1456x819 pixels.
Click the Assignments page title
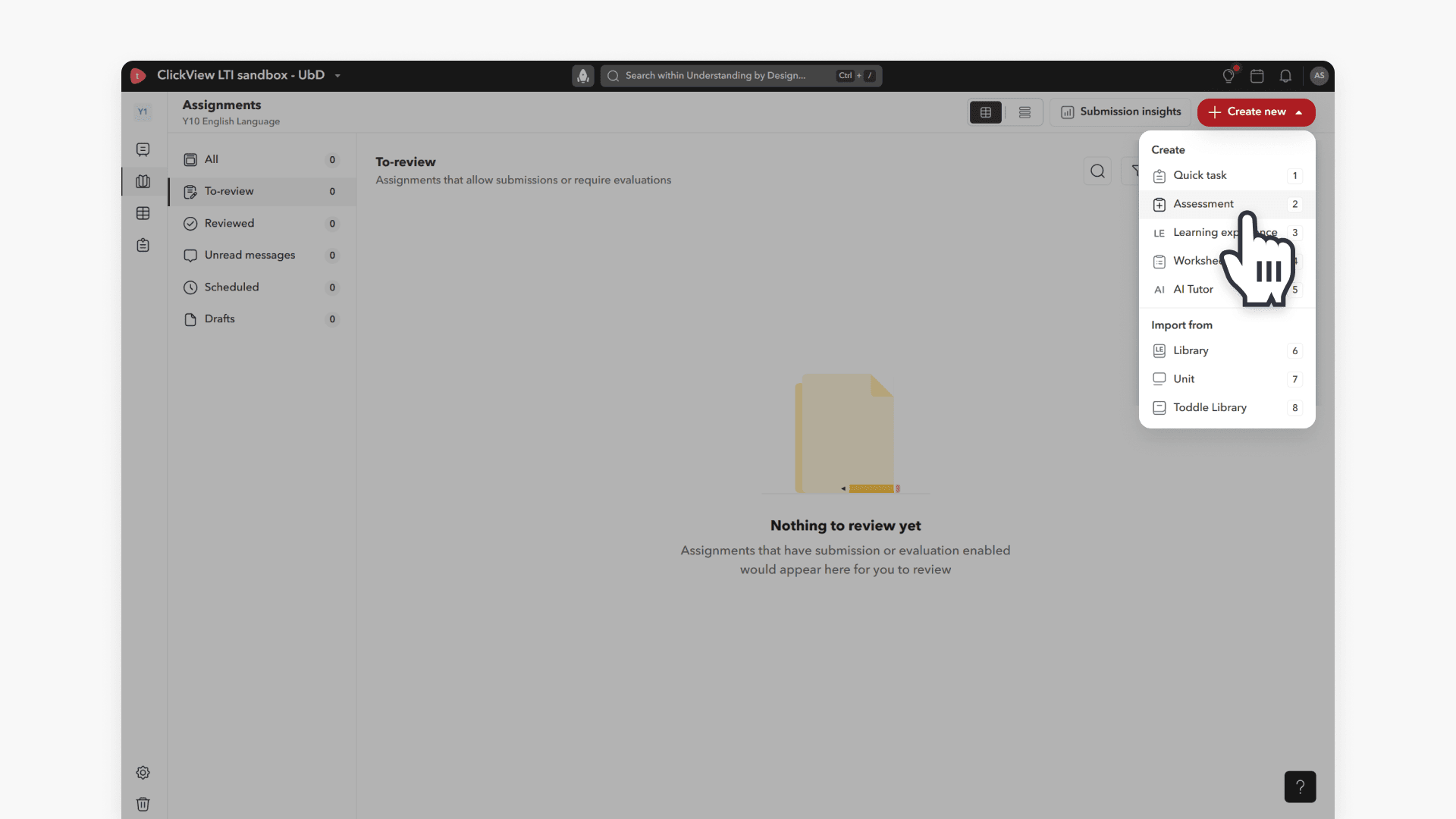tap(221, 105)
